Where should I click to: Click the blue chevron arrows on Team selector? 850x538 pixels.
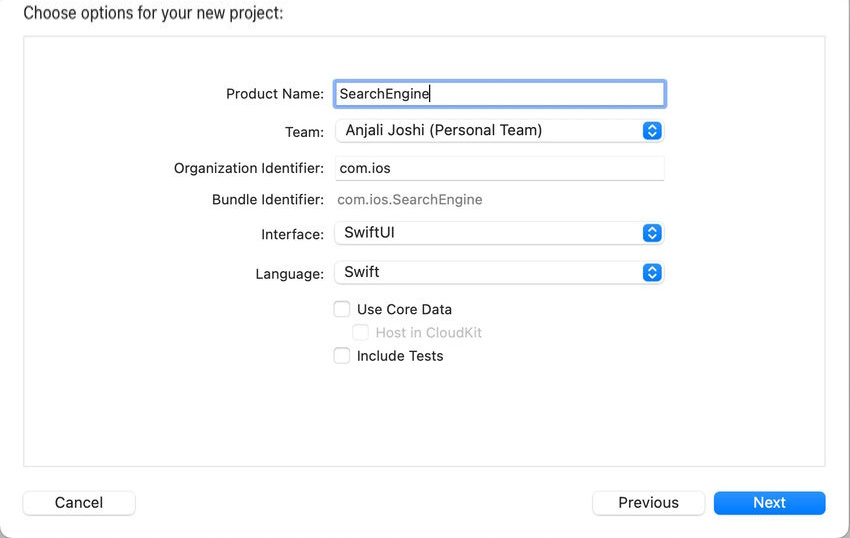[652, 130]
